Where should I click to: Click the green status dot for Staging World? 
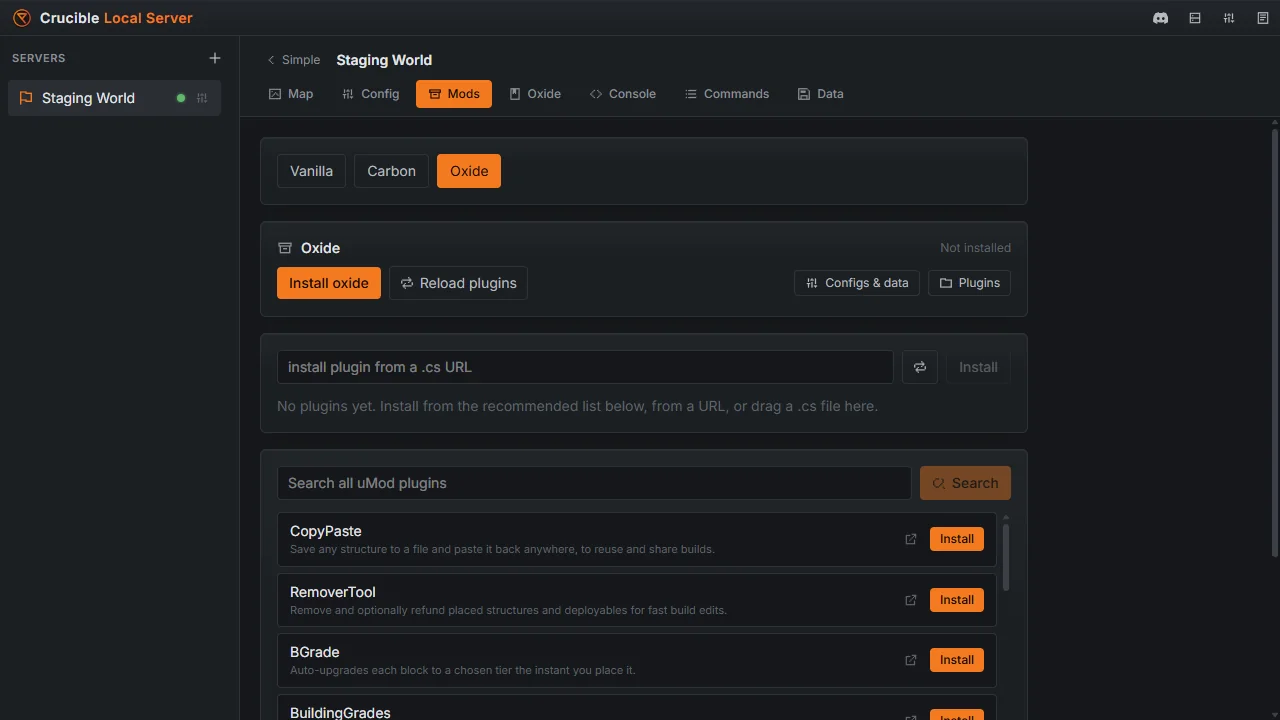click(x=181, y=98)
